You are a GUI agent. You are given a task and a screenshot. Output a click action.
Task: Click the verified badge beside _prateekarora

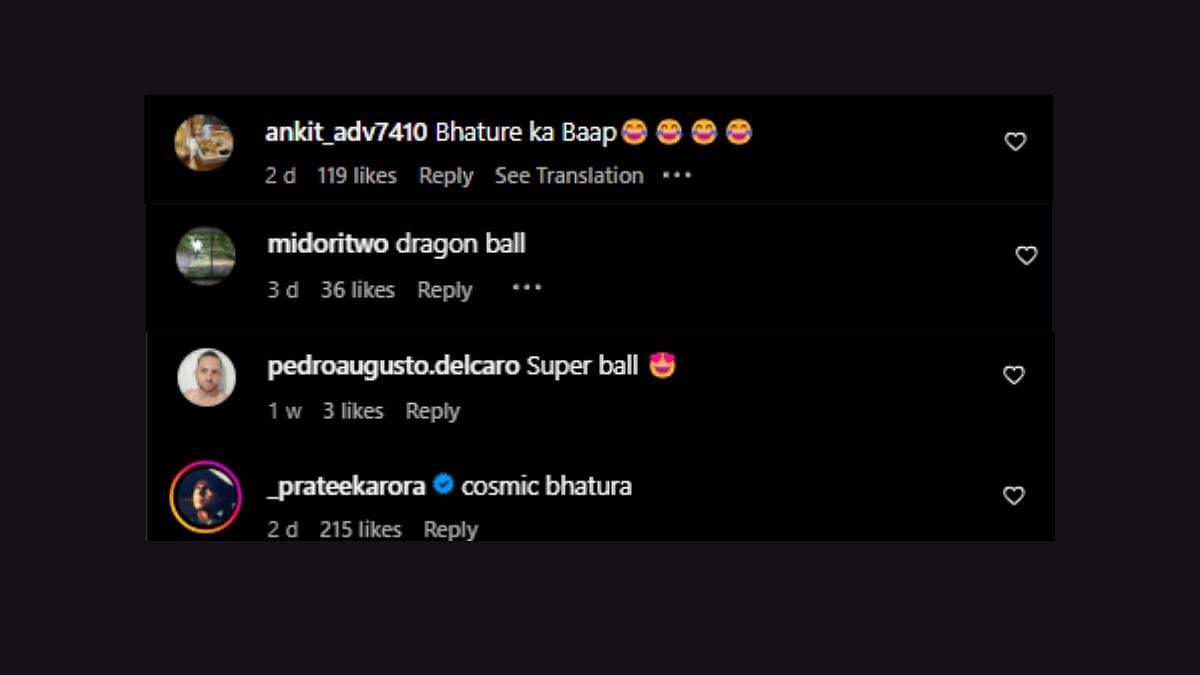coord(444,486)
